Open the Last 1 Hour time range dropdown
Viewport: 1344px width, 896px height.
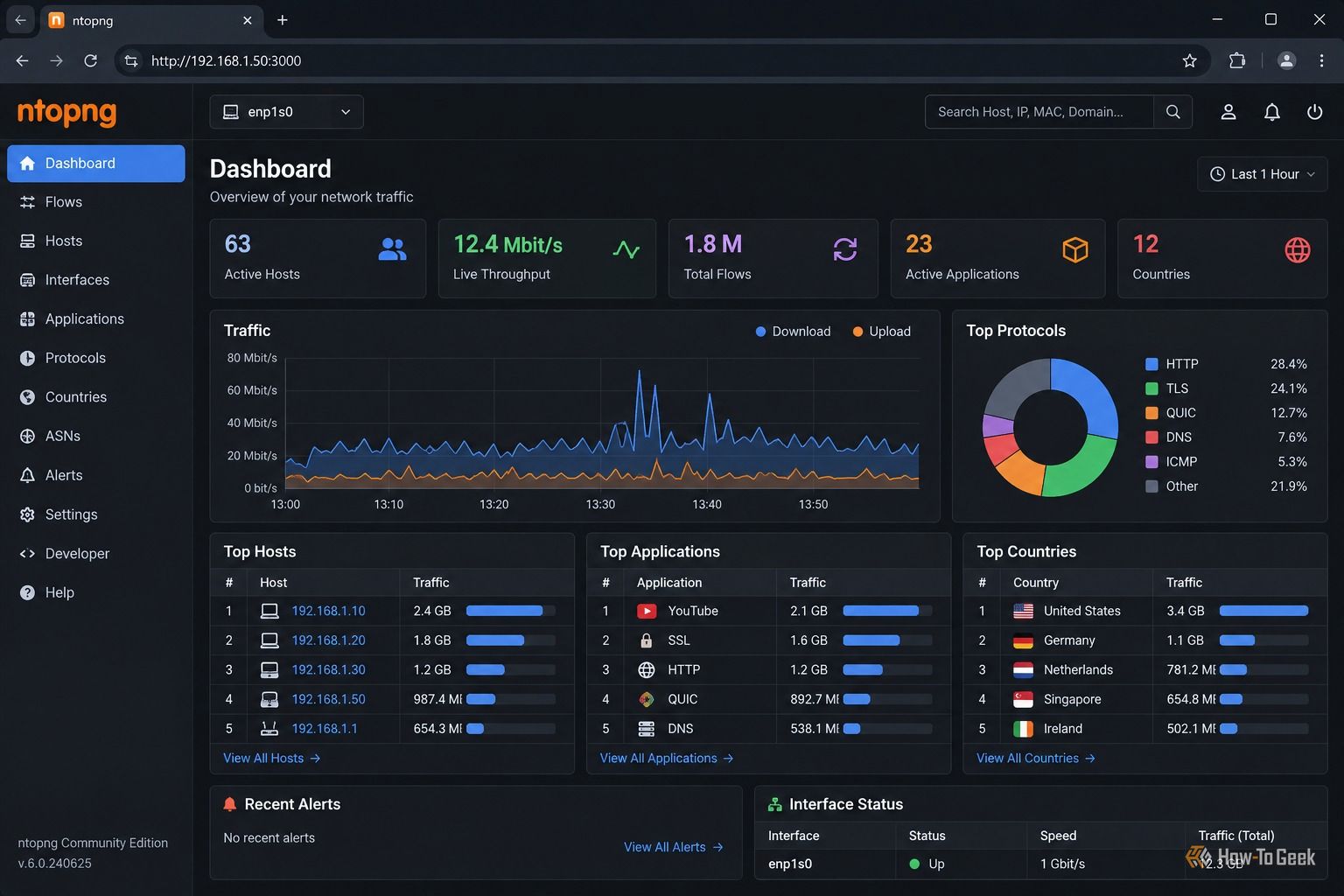[1262, 174]
